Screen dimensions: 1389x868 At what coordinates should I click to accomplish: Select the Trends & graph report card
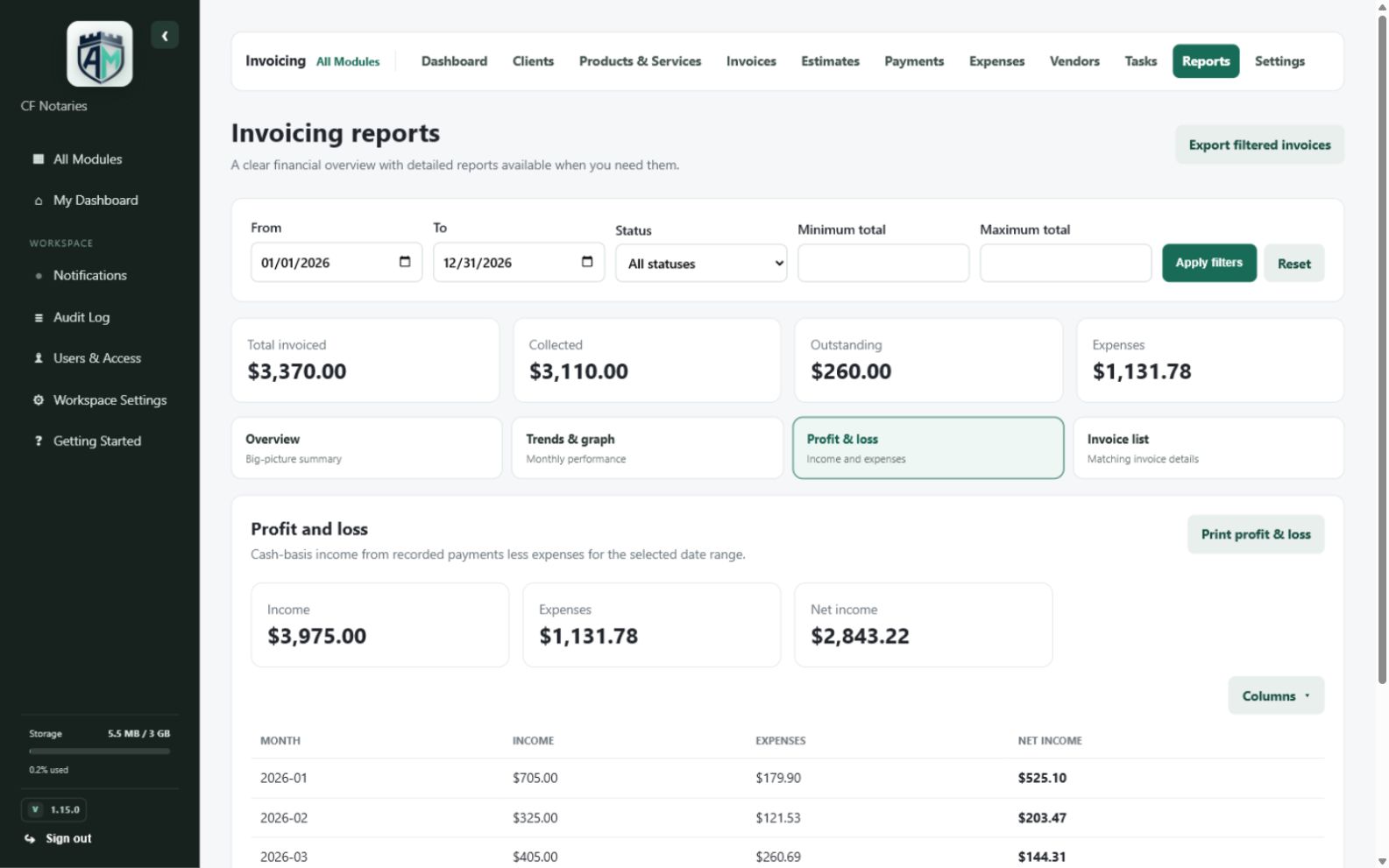point(647,448)
